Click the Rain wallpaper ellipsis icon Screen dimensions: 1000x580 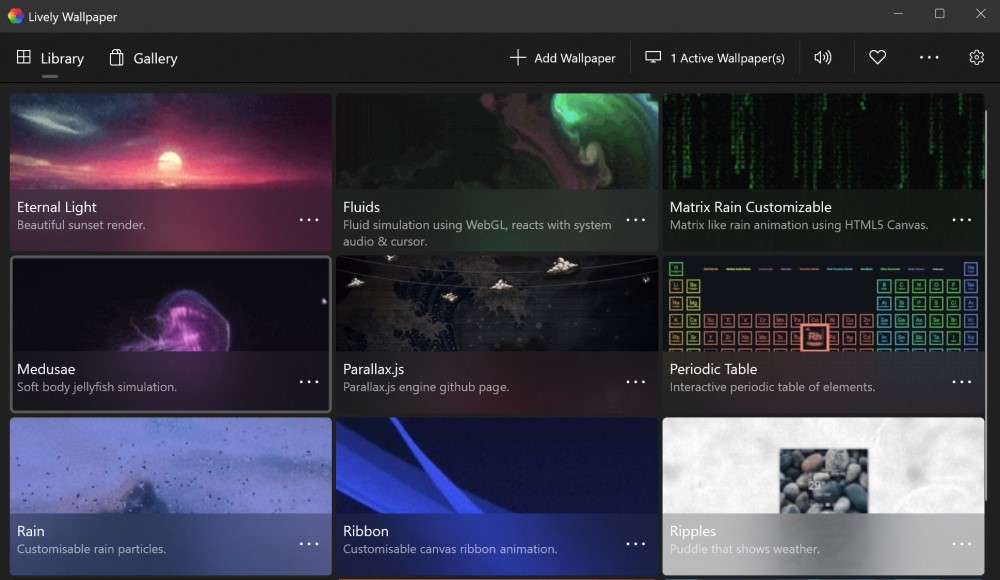coord(309,544)
